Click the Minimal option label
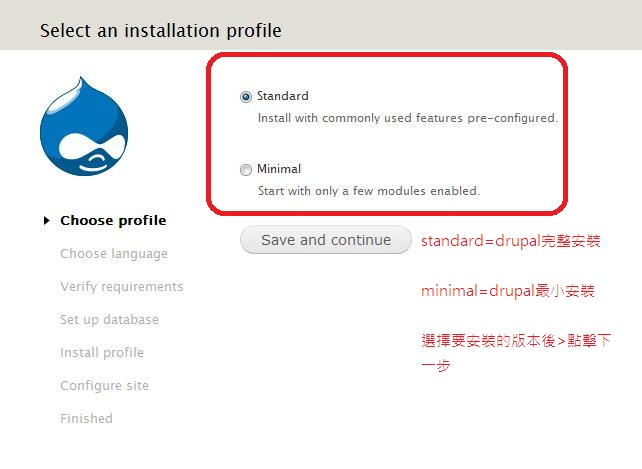This screenshot has width=642, height=469. (x=279, y=169)
